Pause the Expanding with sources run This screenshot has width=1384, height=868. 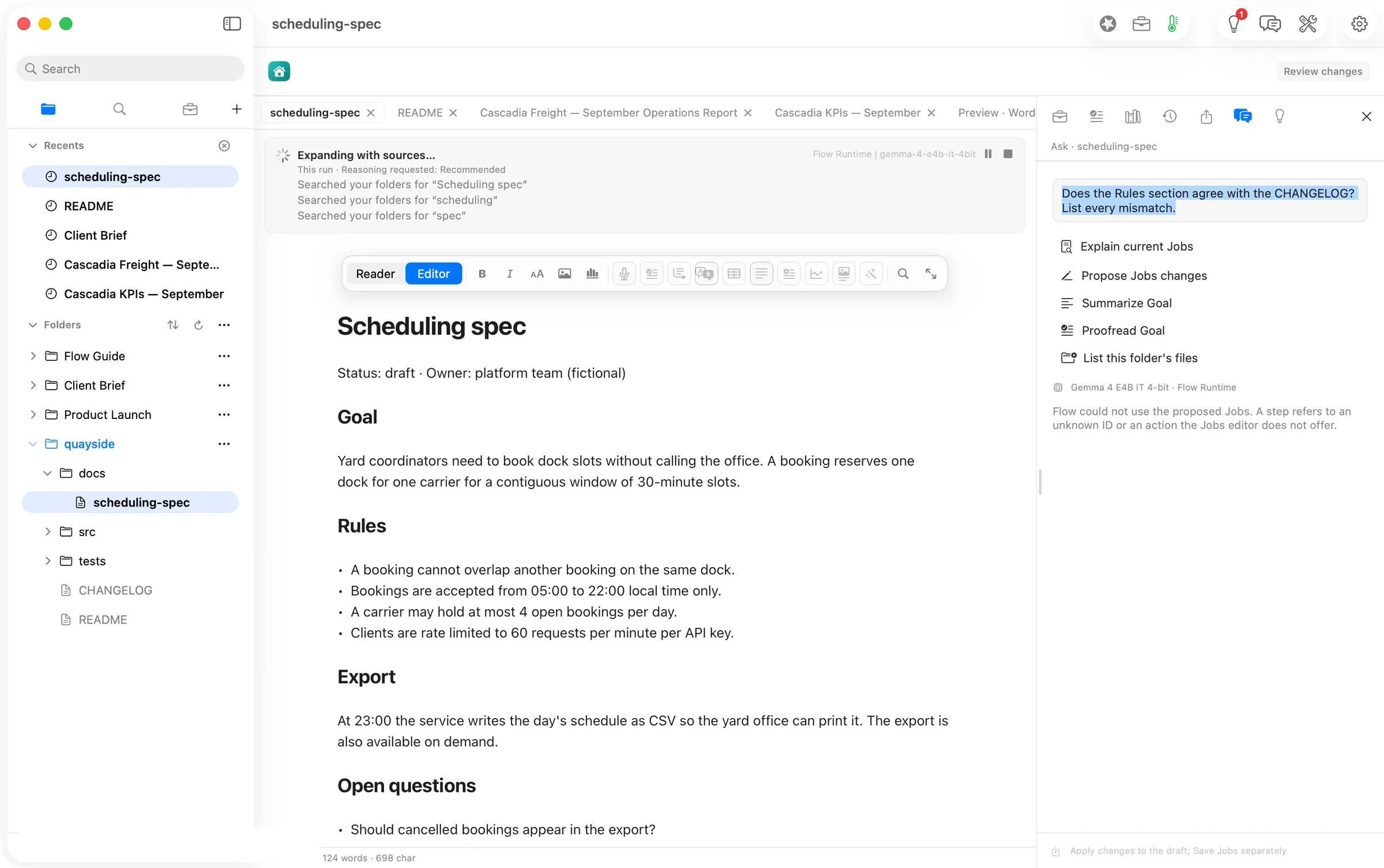pos(988,154)
